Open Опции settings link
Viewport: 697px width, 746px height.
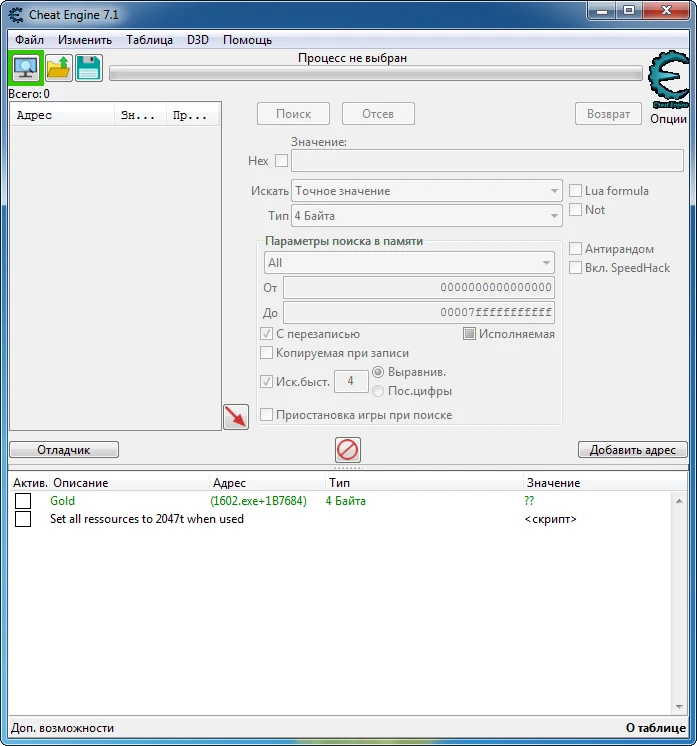pos(668,119)
